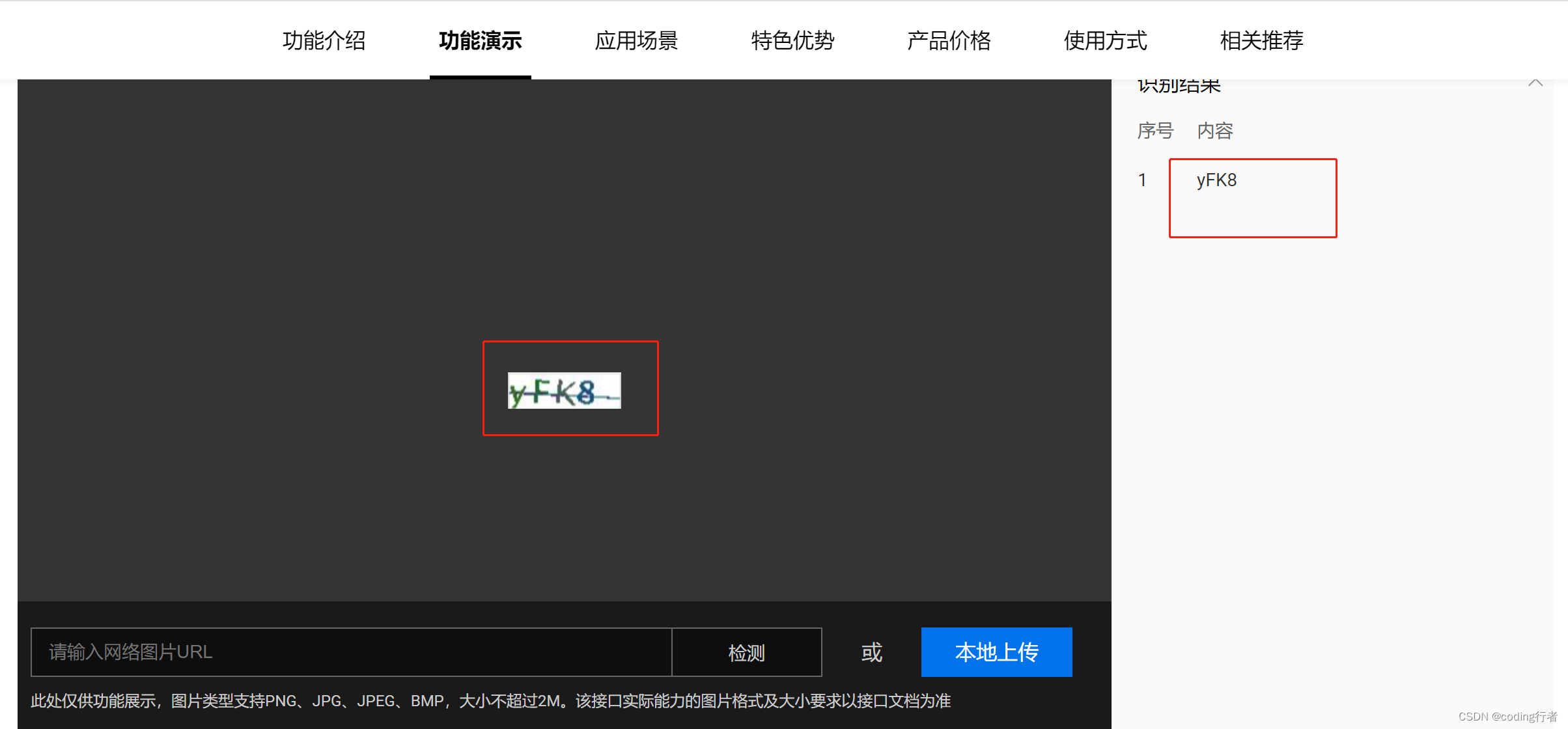This screenshot has height=729, width=1568.
Task: Click the 识别结果 panel title
Action: click(1179, 85)
